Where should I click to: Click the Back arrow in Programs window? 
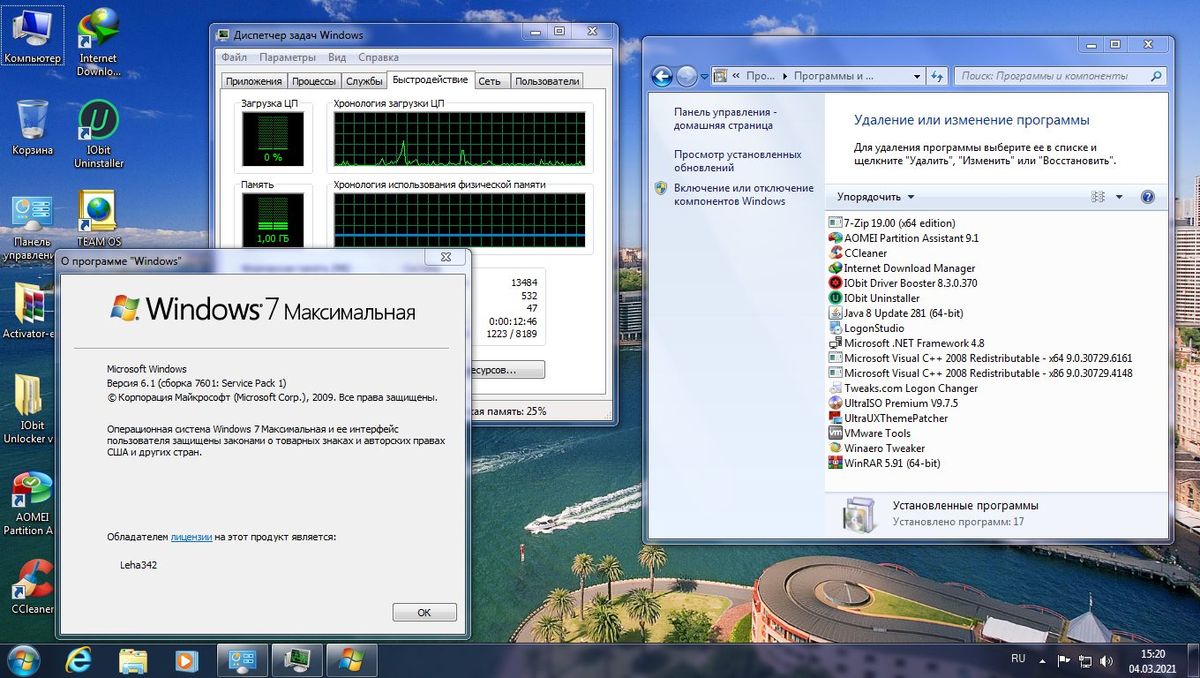click(662, 76)
